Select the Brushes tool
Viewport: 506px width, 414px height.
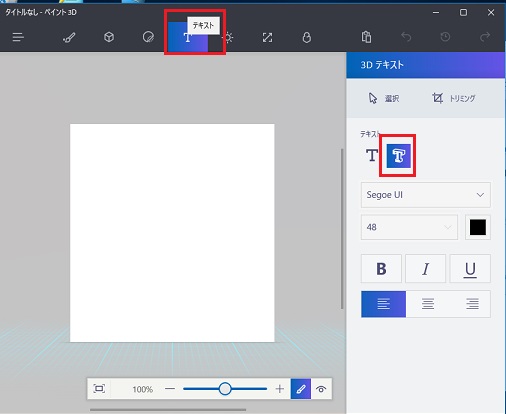coord(69,37)
